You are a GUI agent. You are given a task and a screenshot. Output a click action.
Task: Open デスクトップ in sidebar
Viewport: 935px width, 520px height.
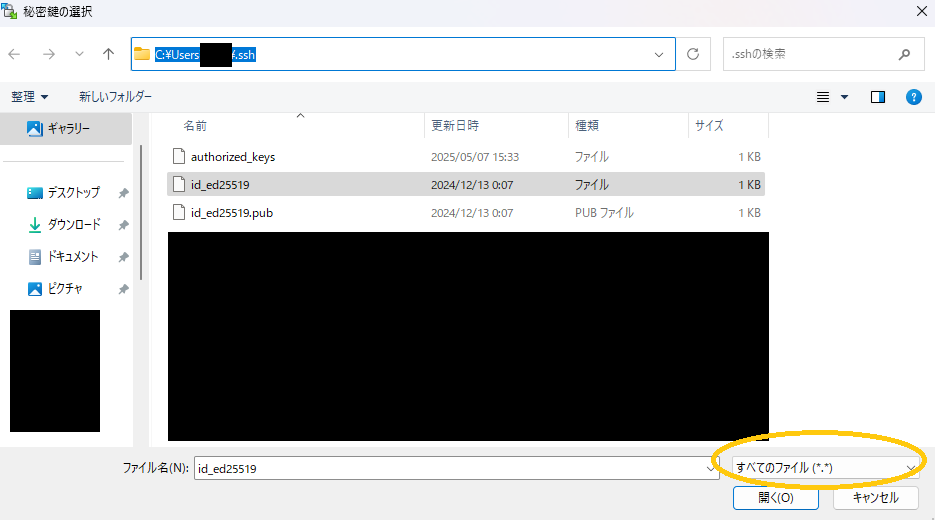click(73, 193)
